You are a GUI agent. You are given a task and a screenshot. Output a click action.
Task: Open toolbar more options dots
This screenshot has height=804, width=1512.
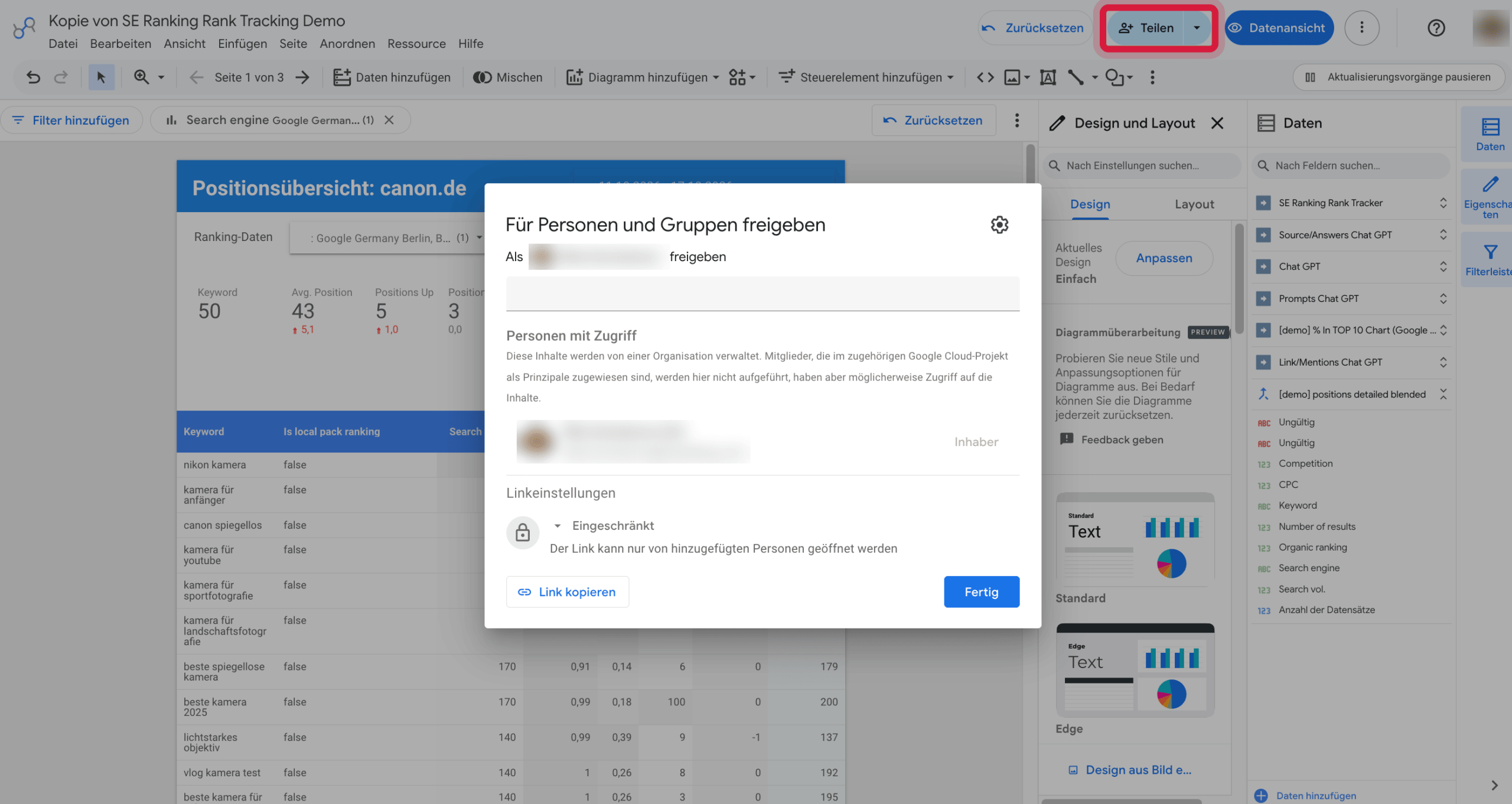click(x=1152, y=77)
